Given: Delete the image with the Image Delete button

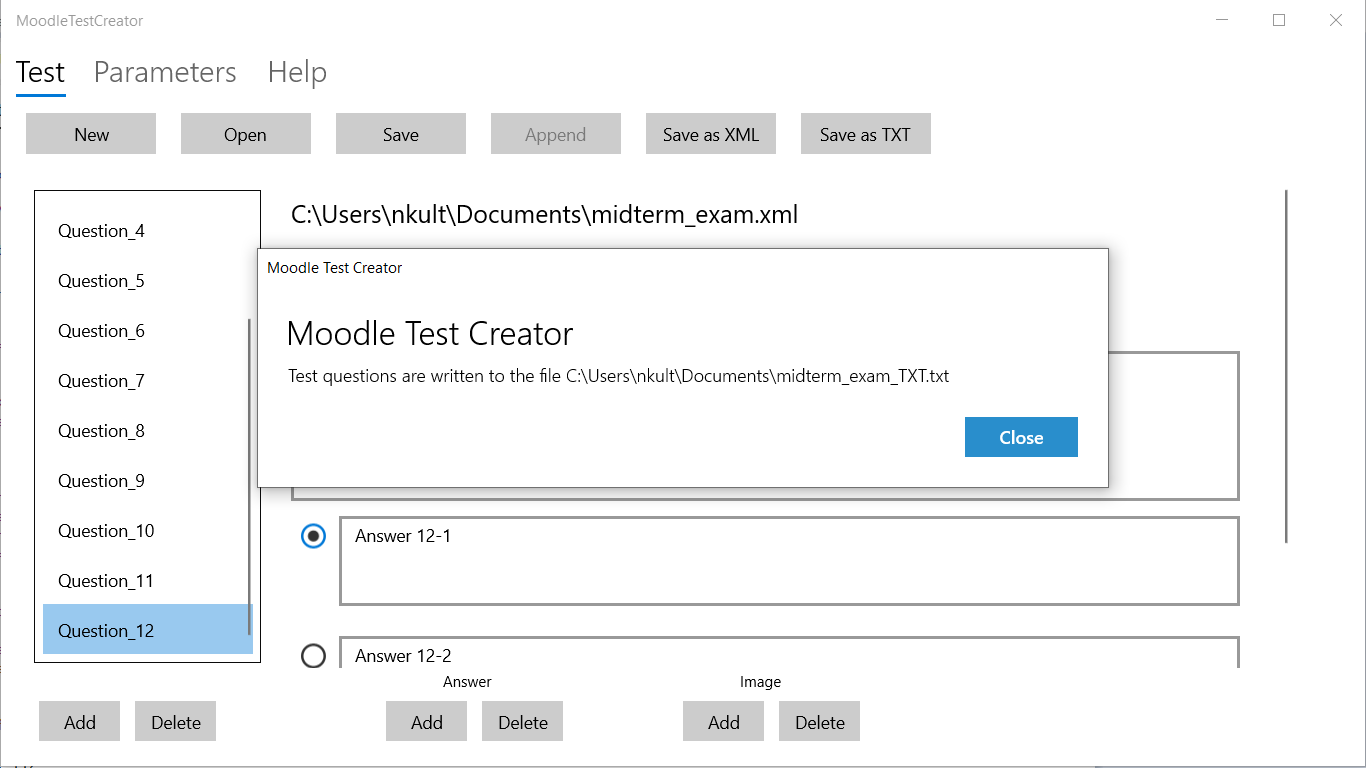Looking at the screenshot, I should pyautogui.click(x=820, y=722).
